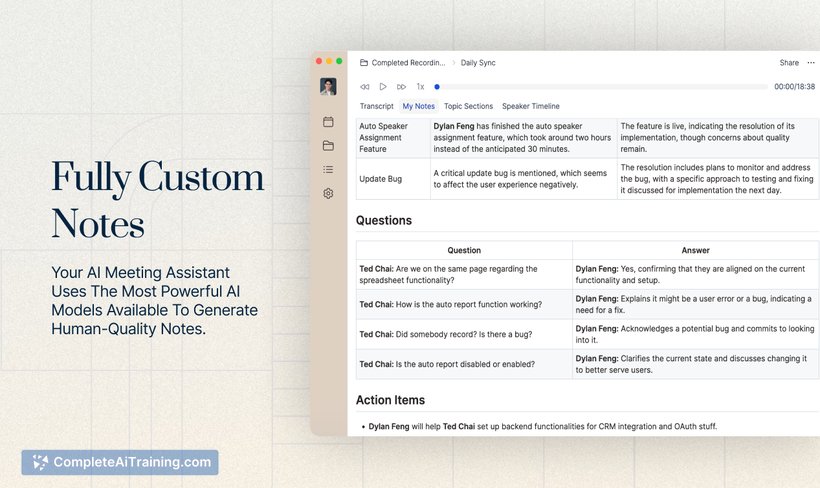Click the Update Bug table cell
The height and width of the screenshot is (488, 820).
(x=393, y=179)
